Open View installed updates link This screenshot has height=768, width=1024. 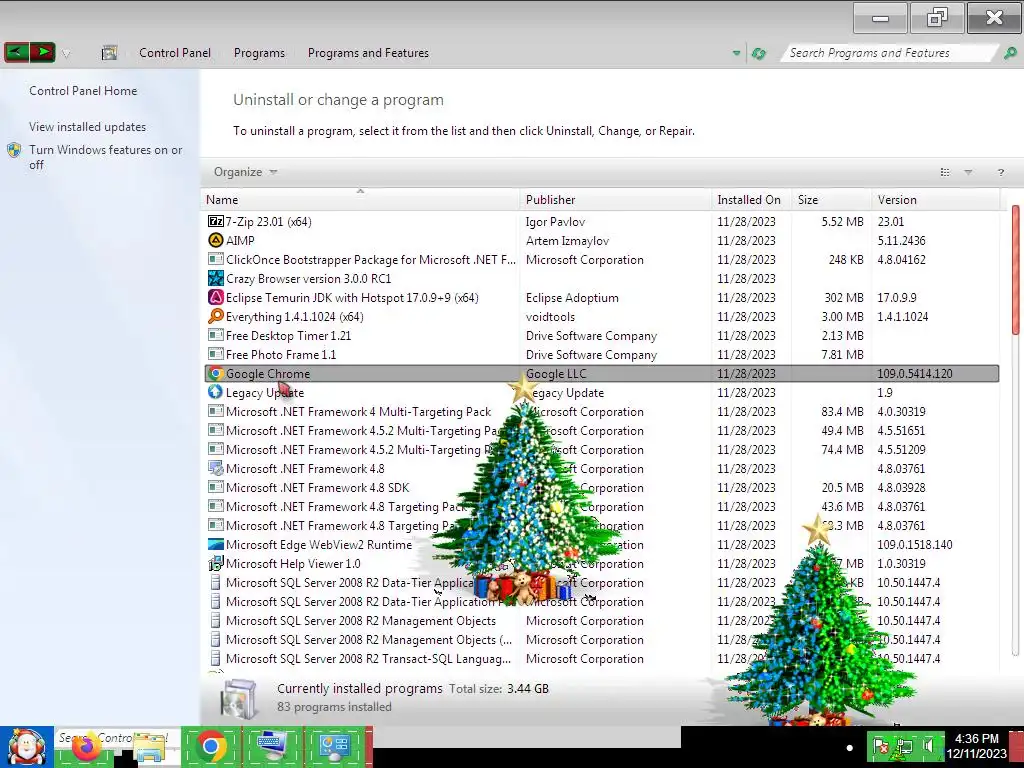click(88, 127)
